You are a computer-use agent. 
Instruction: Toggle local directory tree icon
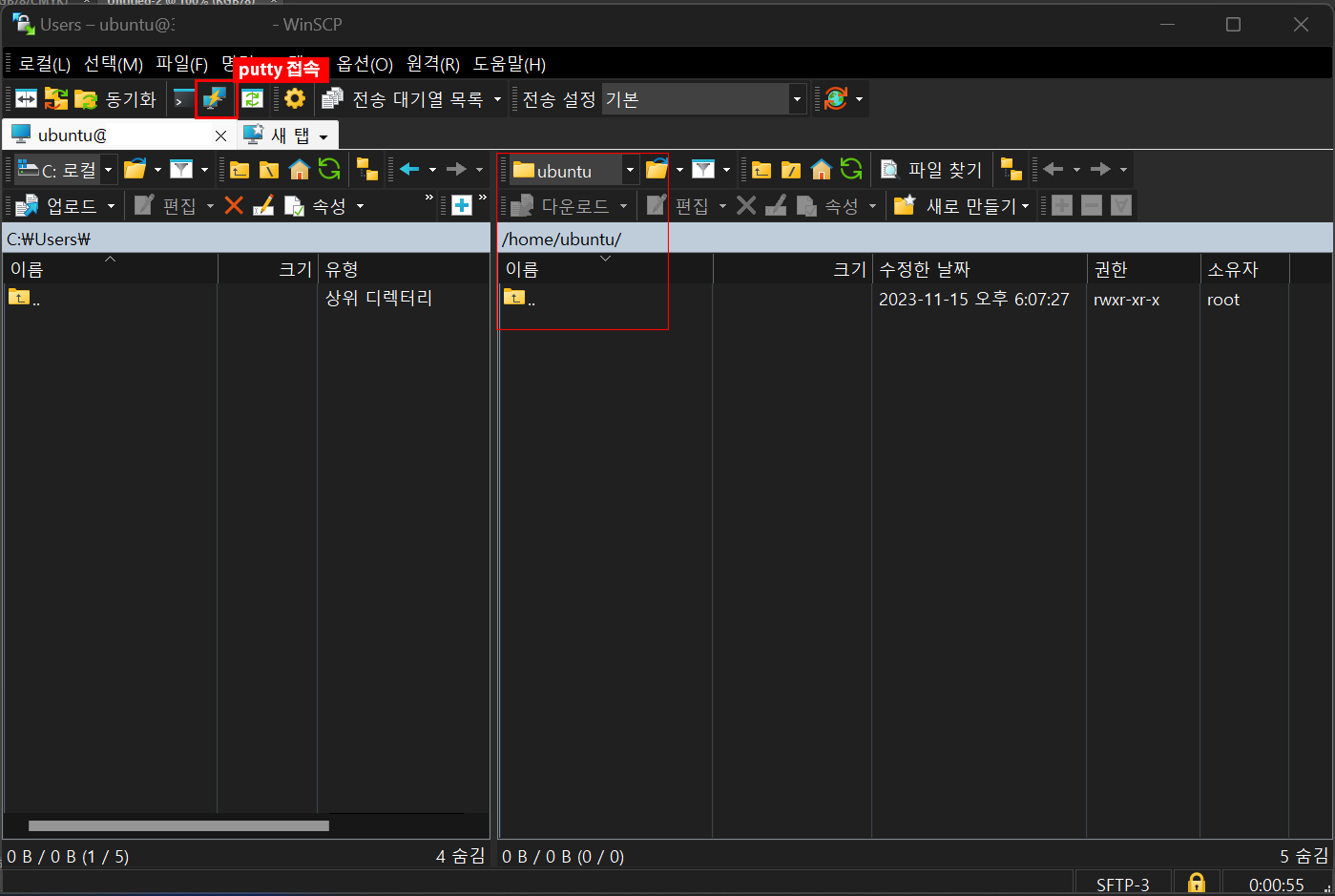366,170
